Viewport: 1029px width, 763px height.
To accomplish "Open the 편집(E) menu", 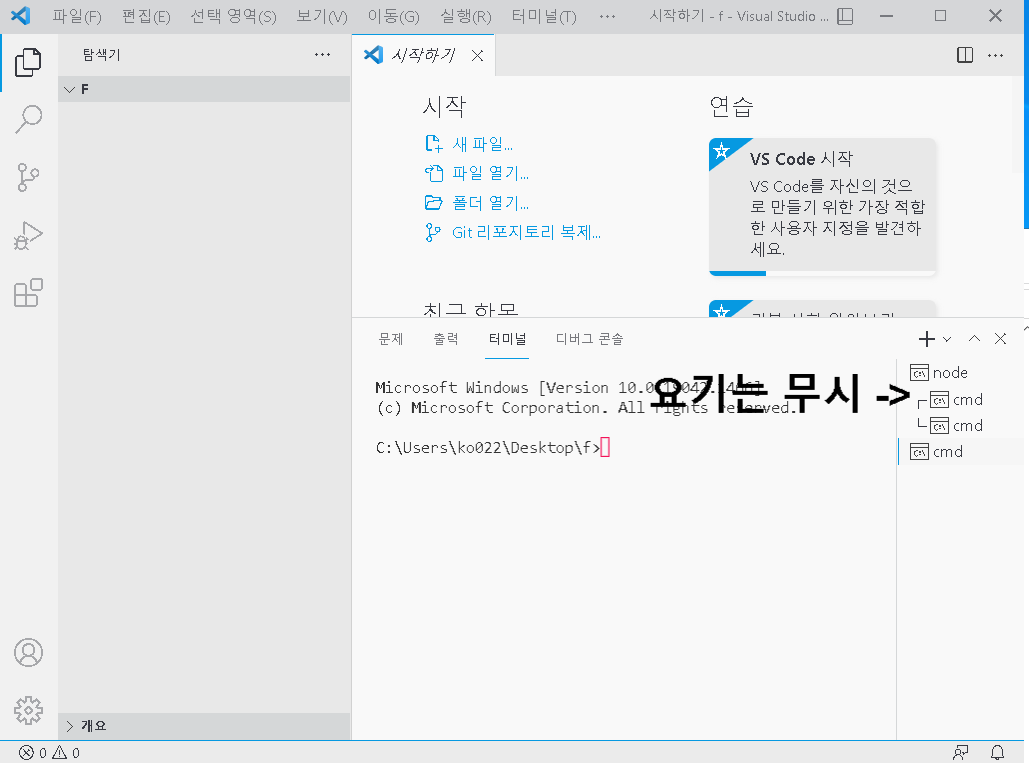I will [x=146, y=16].
